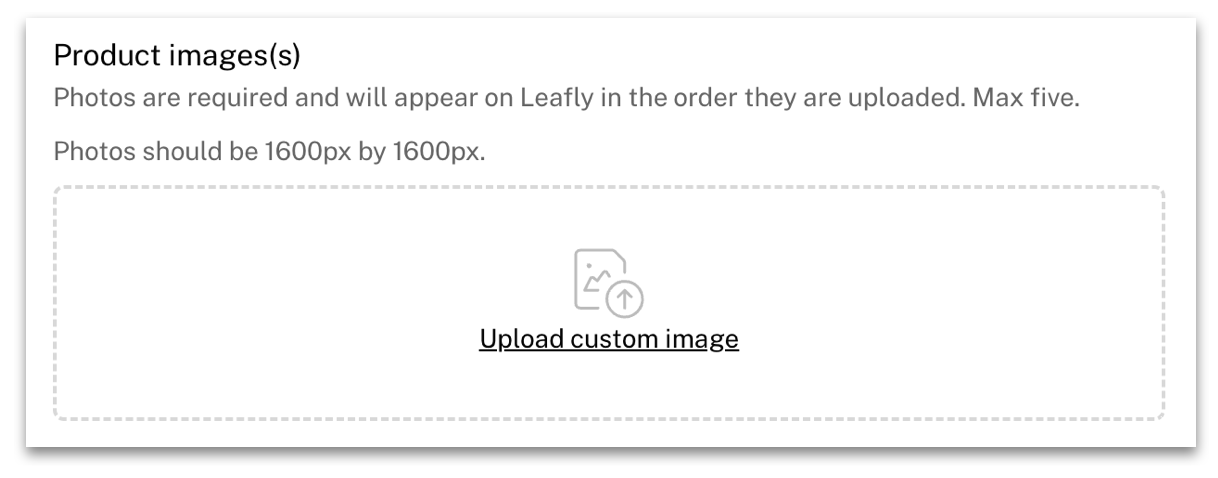Click the word "image" in the underlined link
Viewport: 1218px width, 478px height.
click(705, 339)
